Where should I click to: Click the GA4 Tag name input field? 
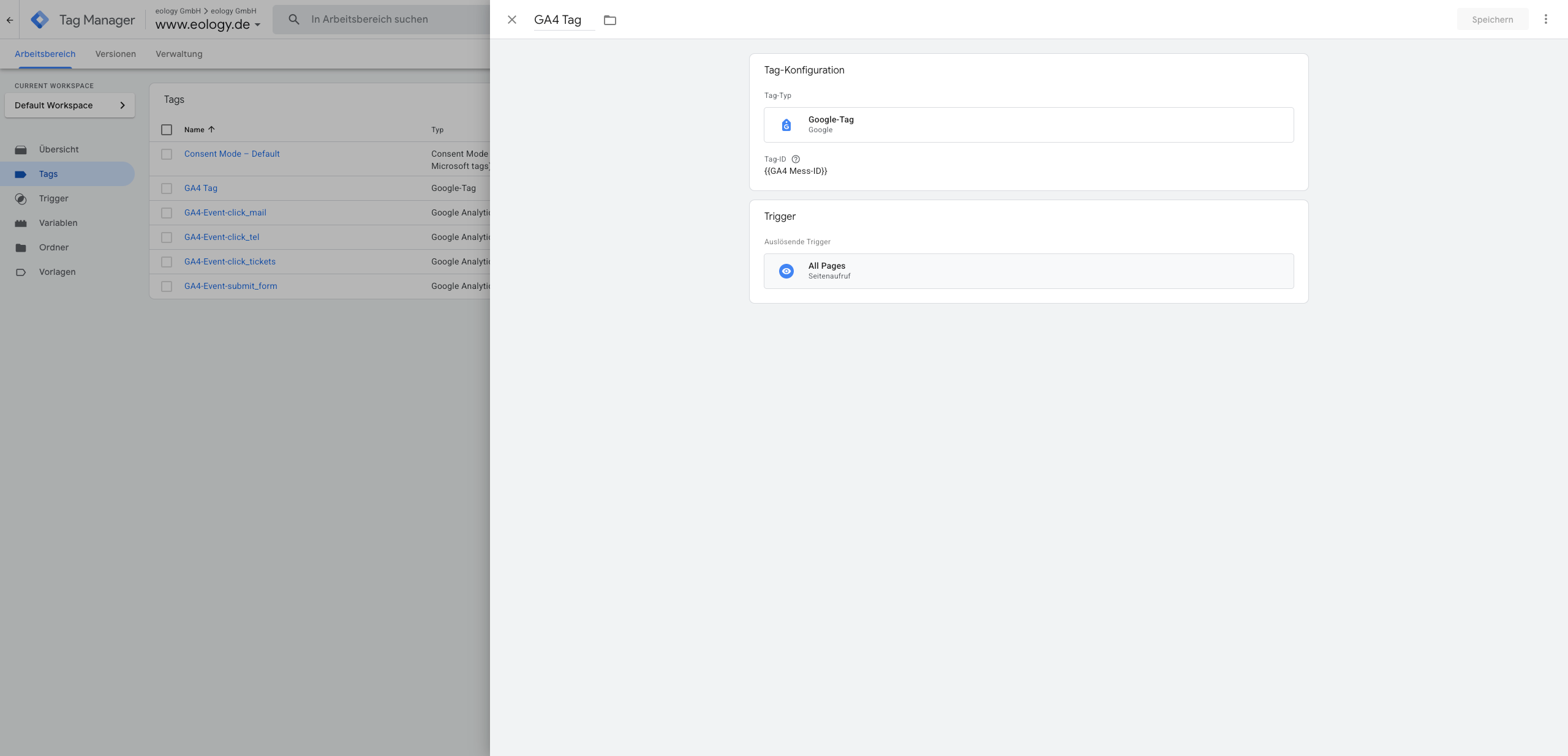point(563,20)
